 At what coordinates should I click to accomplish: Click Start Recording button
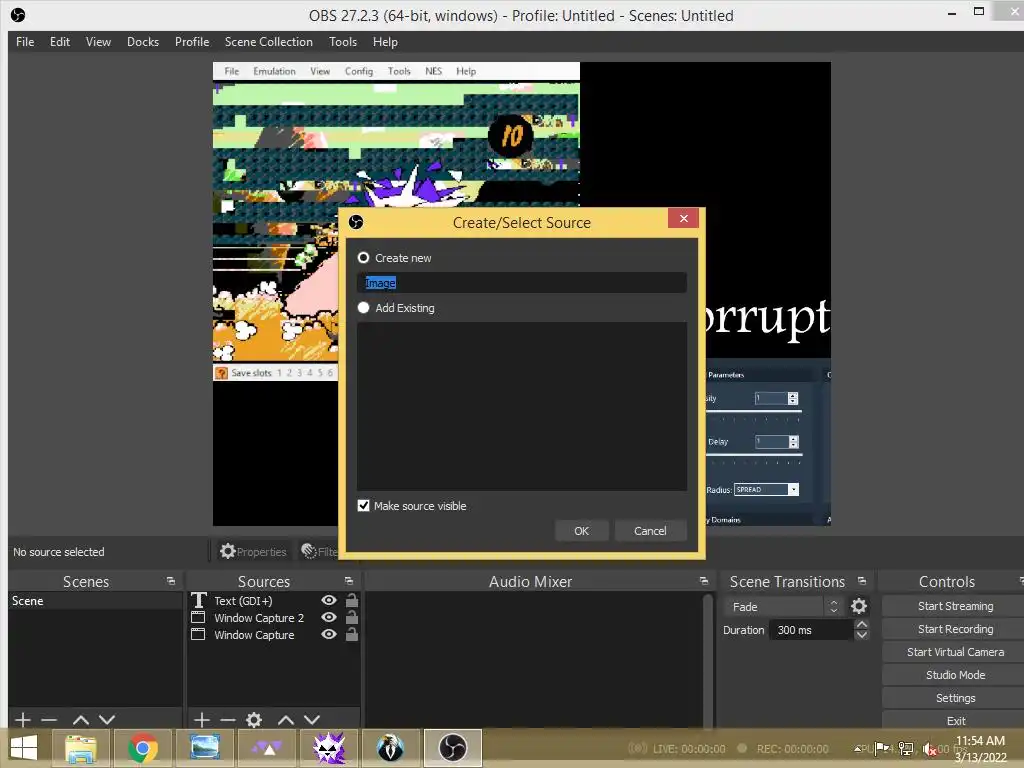955,629
